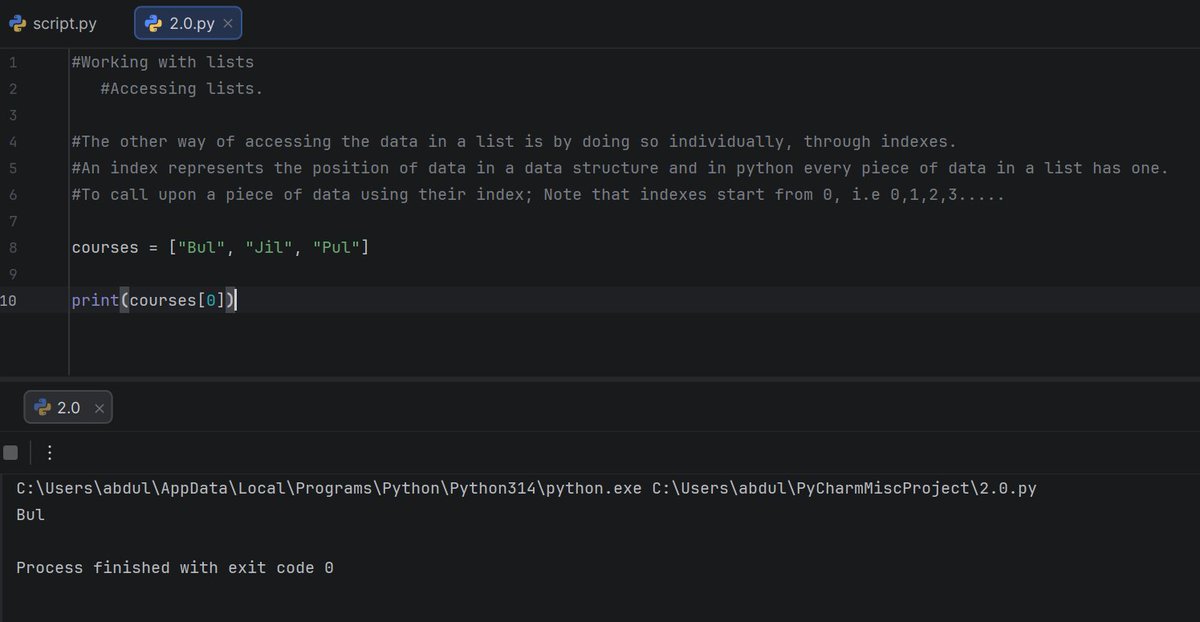Viewport: 1200px width, 622px height.
Task: Click the 'Bul' output line in console
Action: (30, 515)
